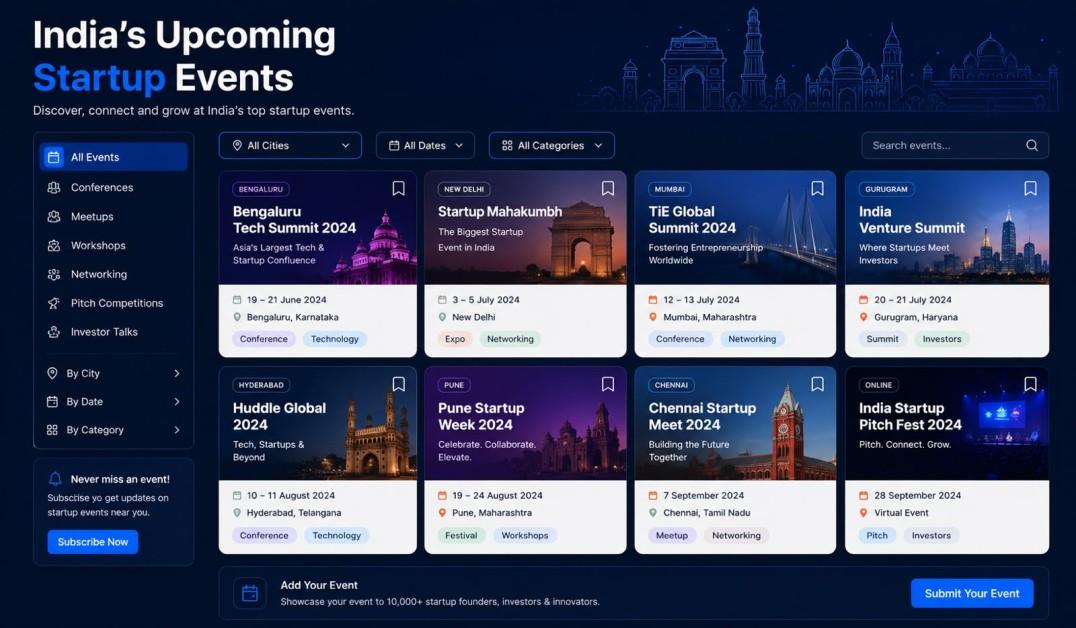Click the BENGALURU city badge
1076x628 pixels.
click(x=261, y=189)
